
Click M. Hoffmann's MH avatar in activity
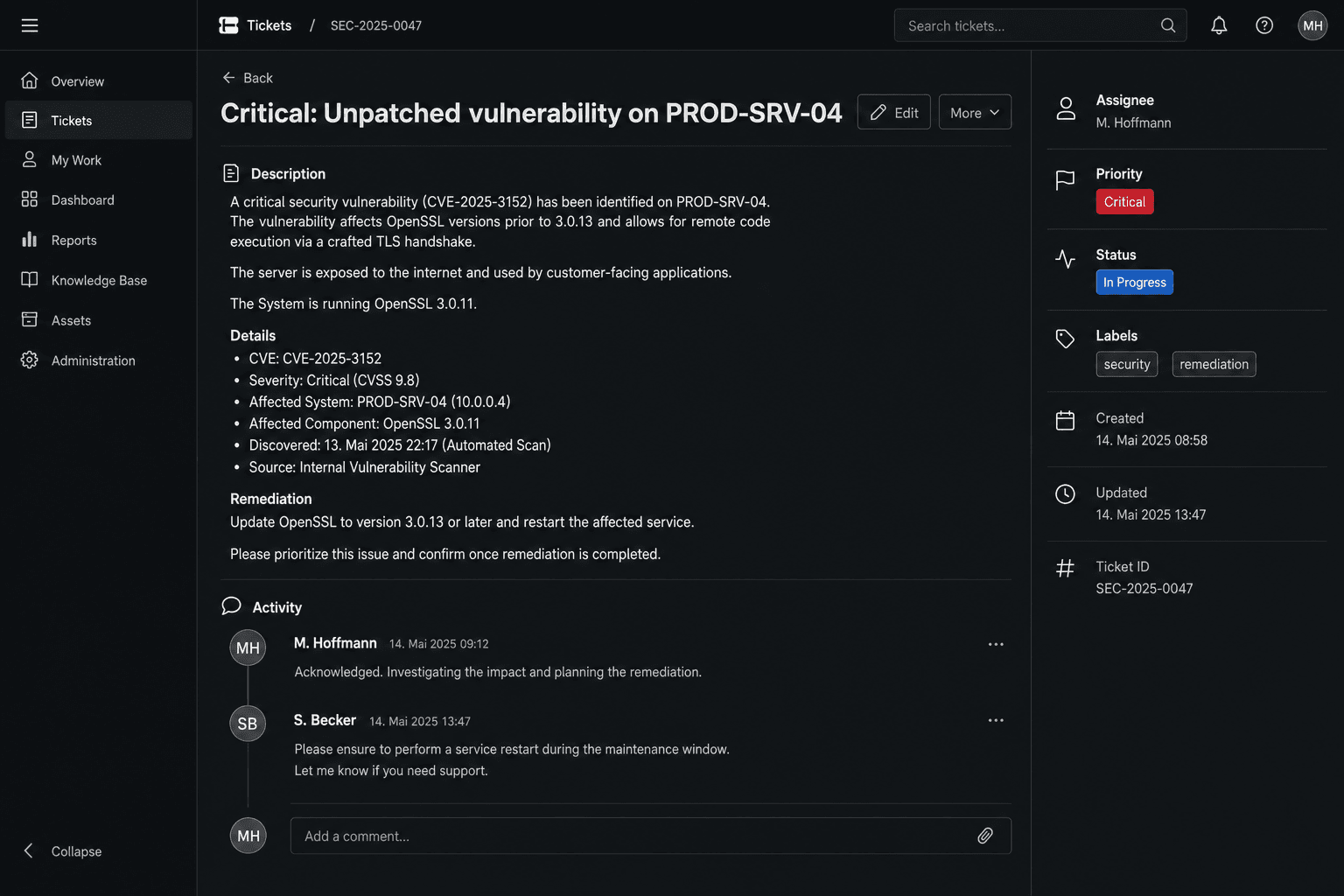coord(248,647)
